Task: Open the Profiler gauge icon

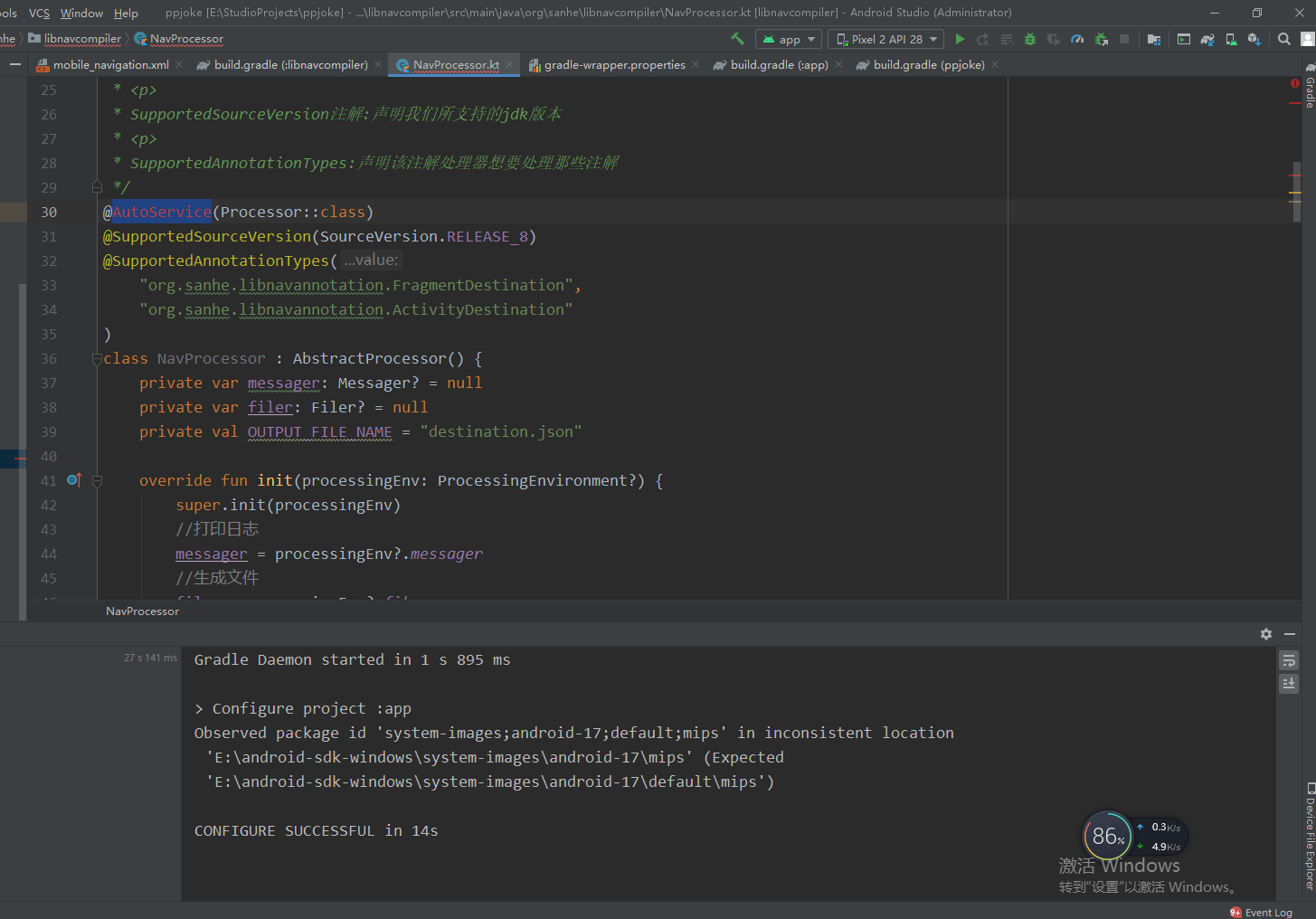Action: [1077, 39]
